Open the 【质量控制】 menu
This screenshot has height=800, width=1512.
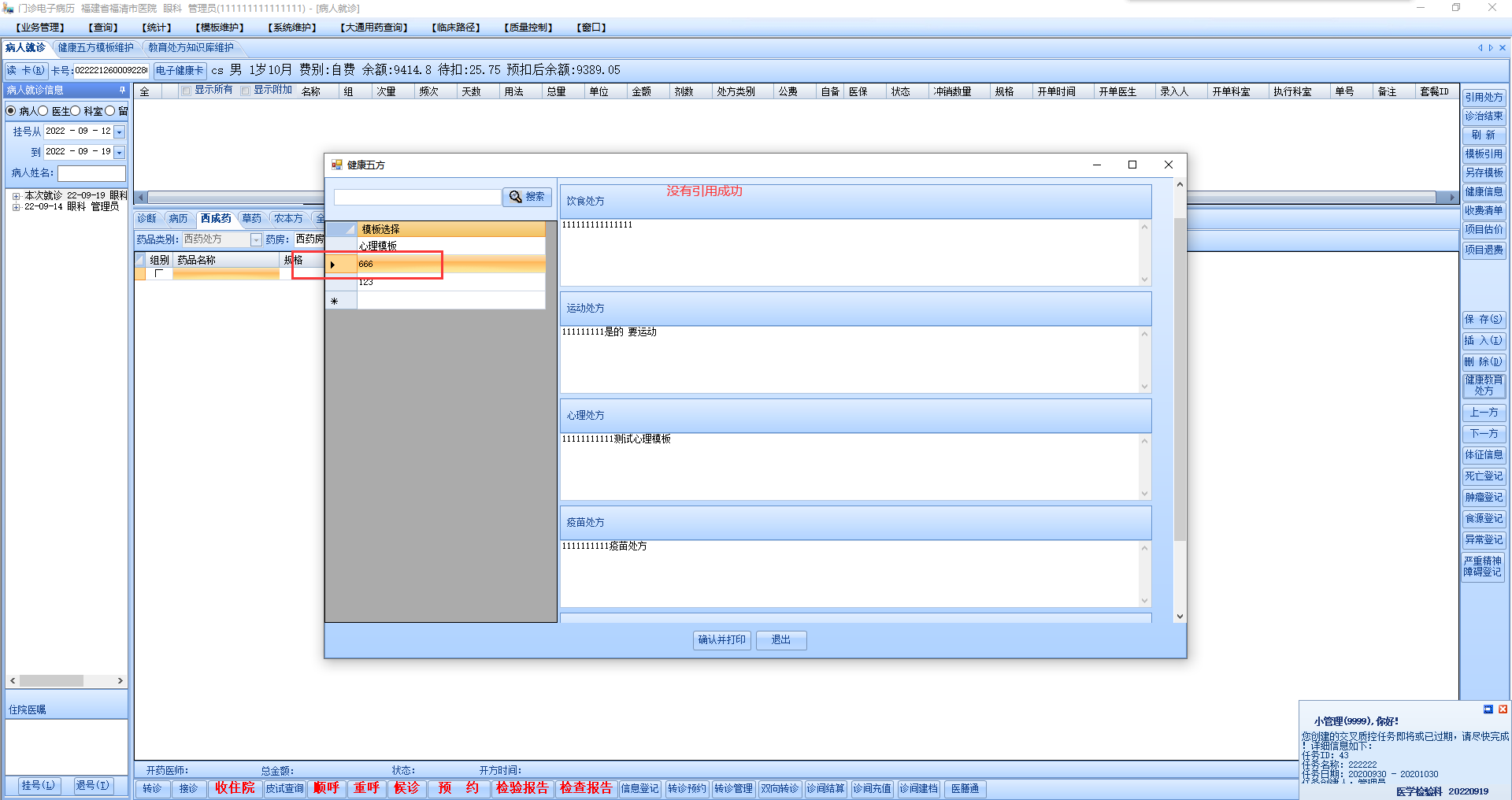pos(528,28)
